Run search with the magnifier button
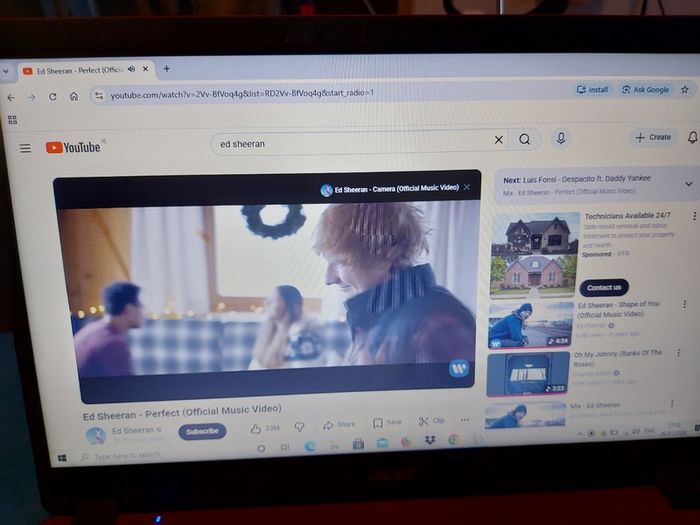The image size is (700, 525). (525, 139)
